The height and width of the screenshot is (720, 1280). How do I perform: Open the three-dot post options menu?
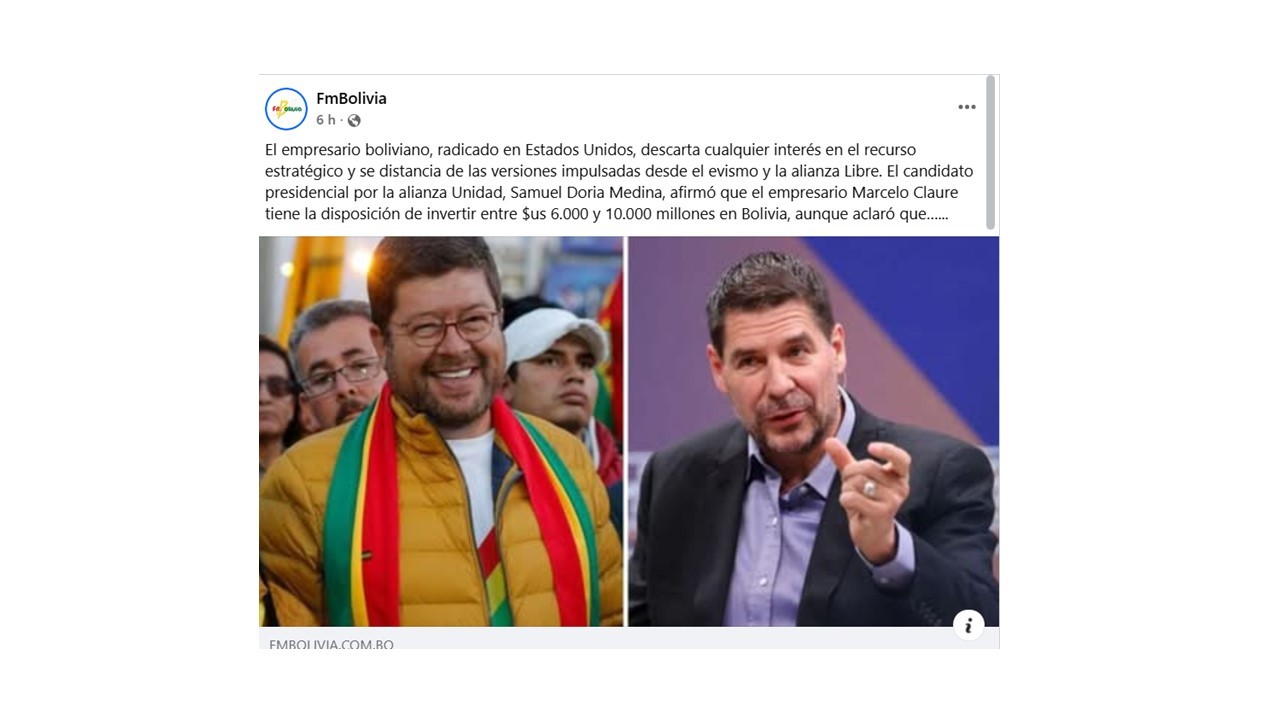coord(967,107)
